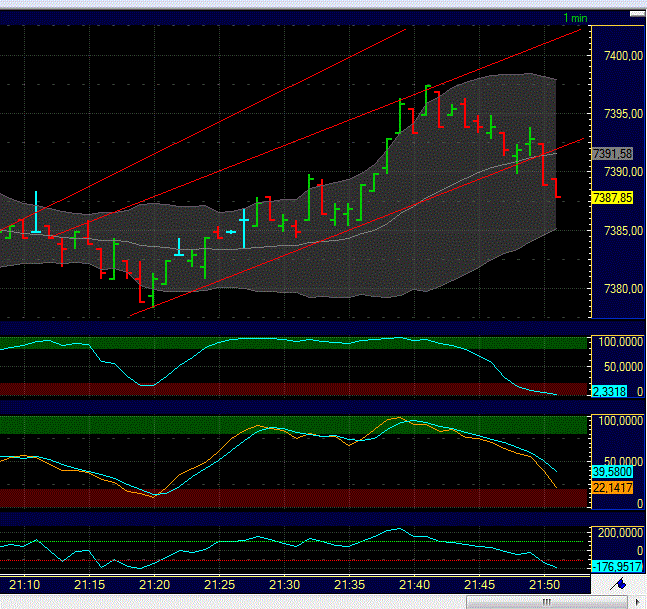Click the 7385,00 price axis label
Image resolution: width=647 pixels, height=609 pixels.
(x=623, y=231)
